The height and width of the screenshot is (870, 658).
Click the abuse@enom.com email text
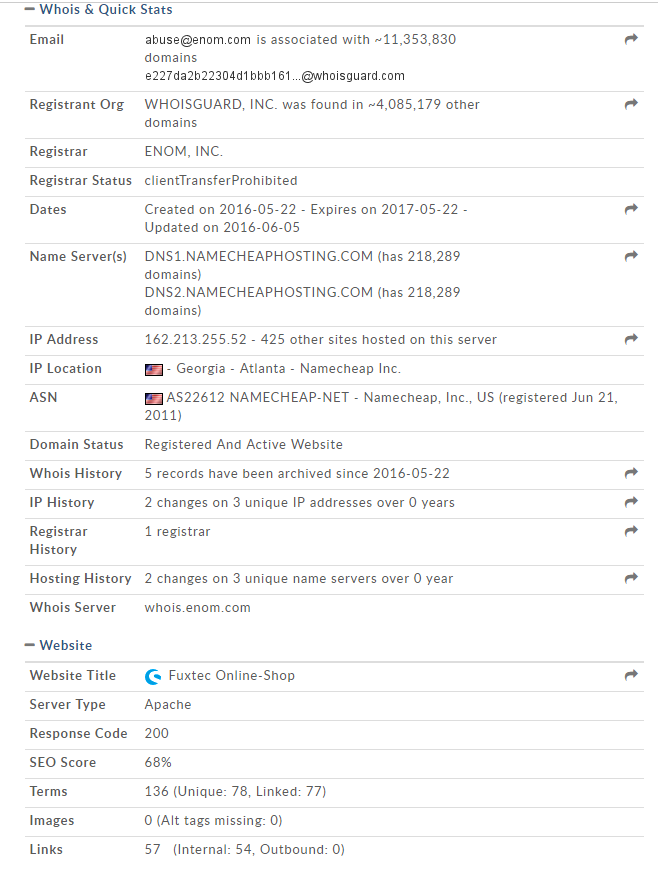(198, 39)
